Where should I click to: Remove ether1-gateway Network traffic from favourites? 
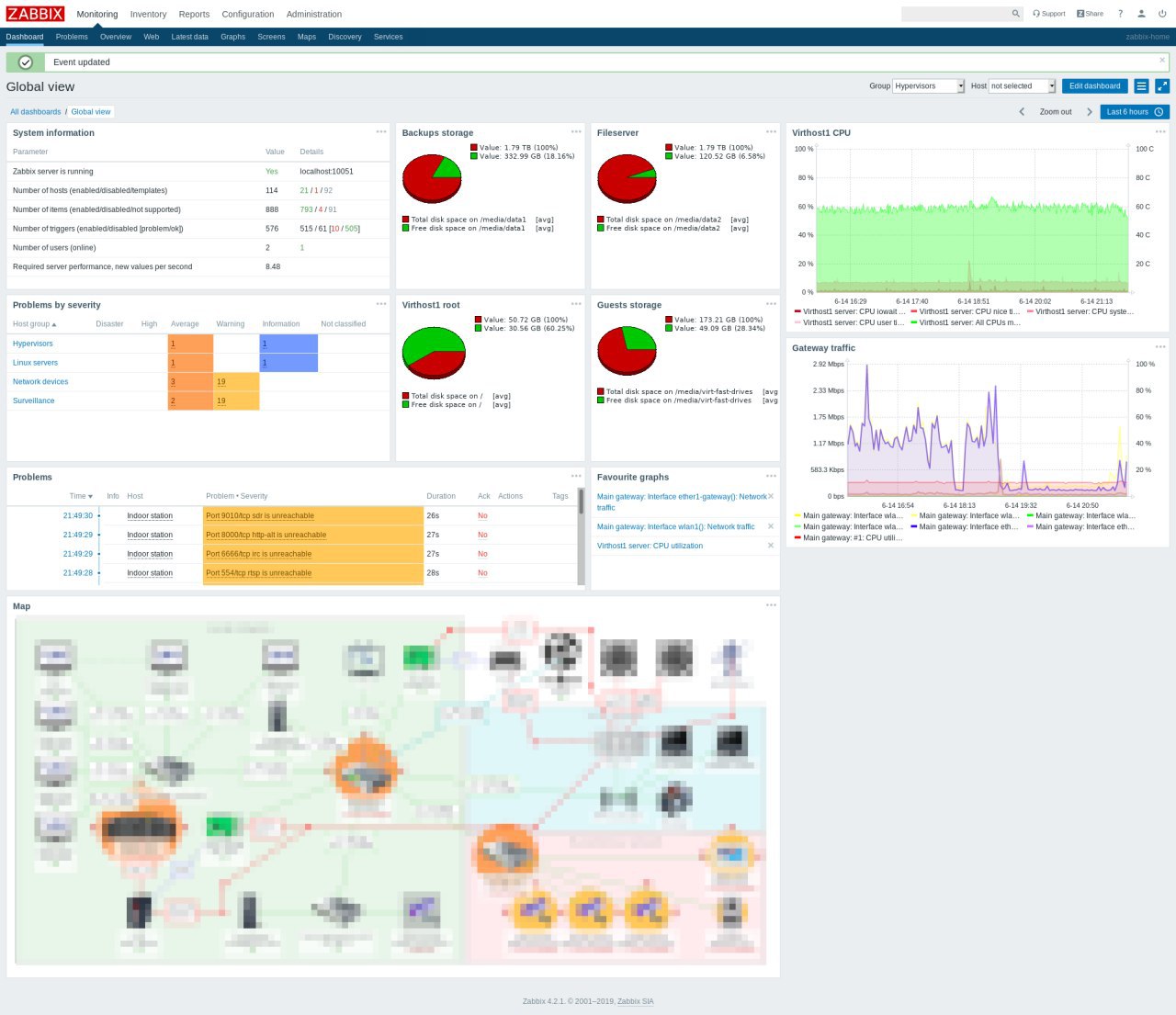click(x=771, y=497)
